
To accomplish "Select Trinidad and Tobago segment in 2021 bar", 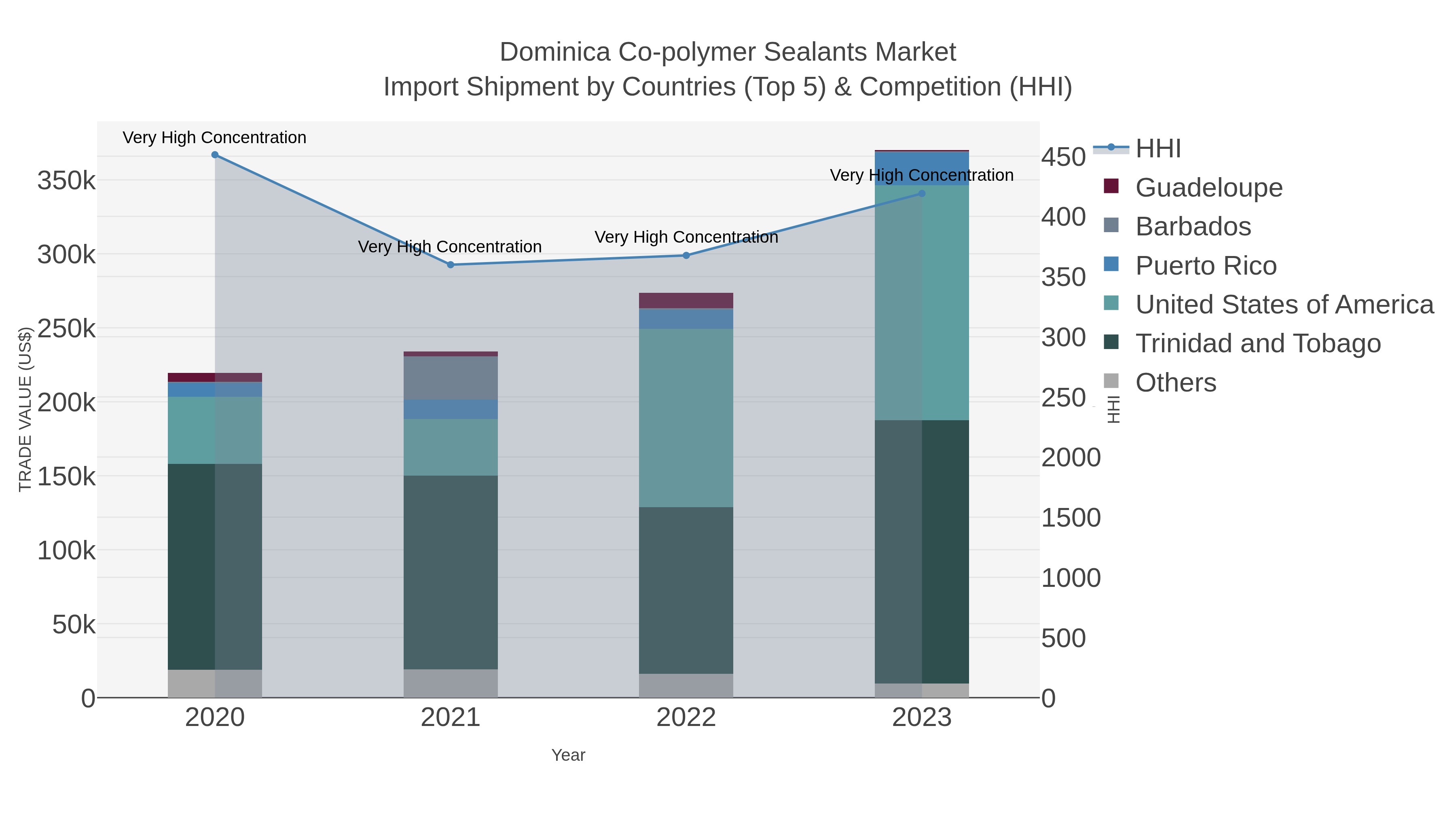I will click(x=451, y=573).
